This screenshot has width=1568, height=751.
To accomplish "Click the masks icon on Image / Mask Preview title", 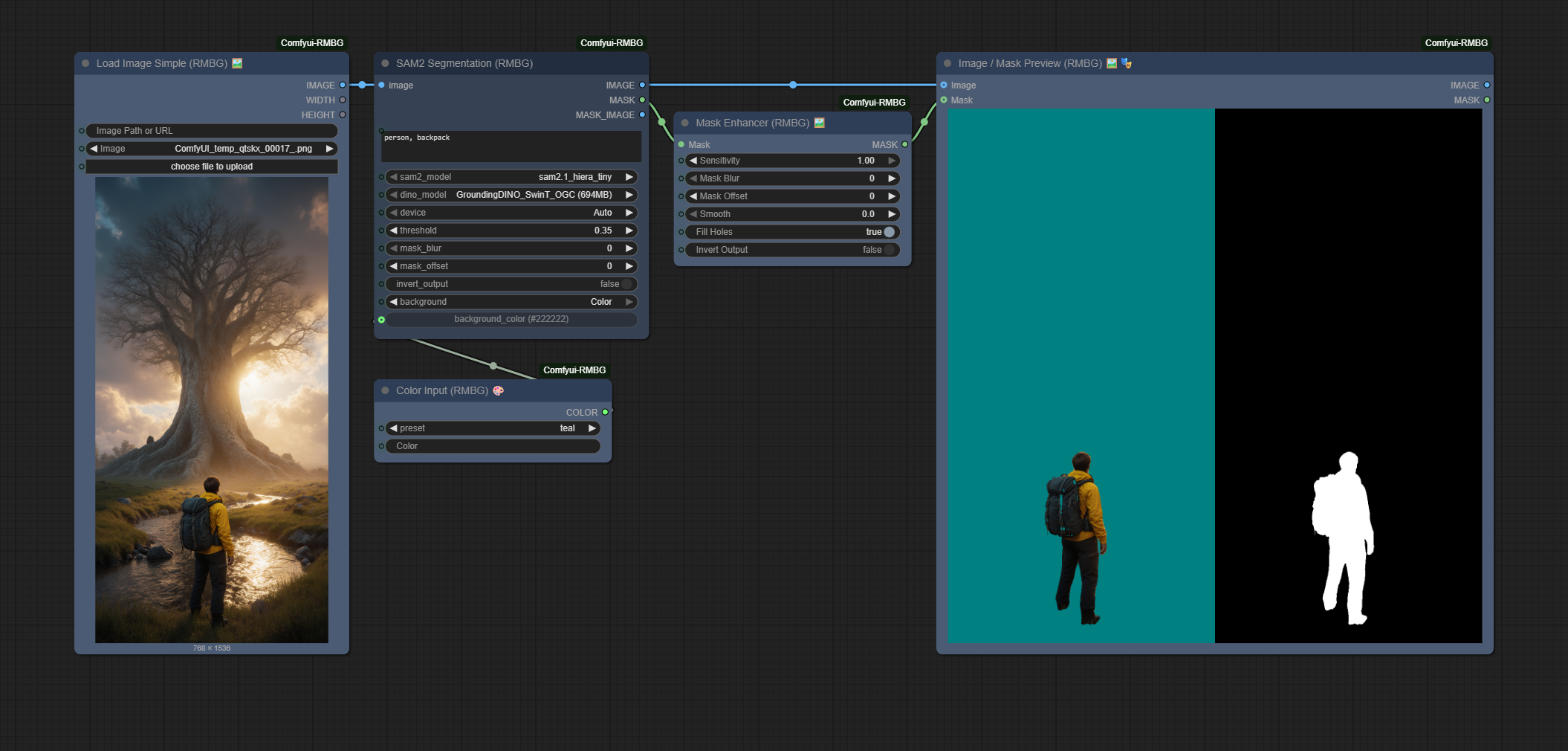I will (x=1127, y=64).
